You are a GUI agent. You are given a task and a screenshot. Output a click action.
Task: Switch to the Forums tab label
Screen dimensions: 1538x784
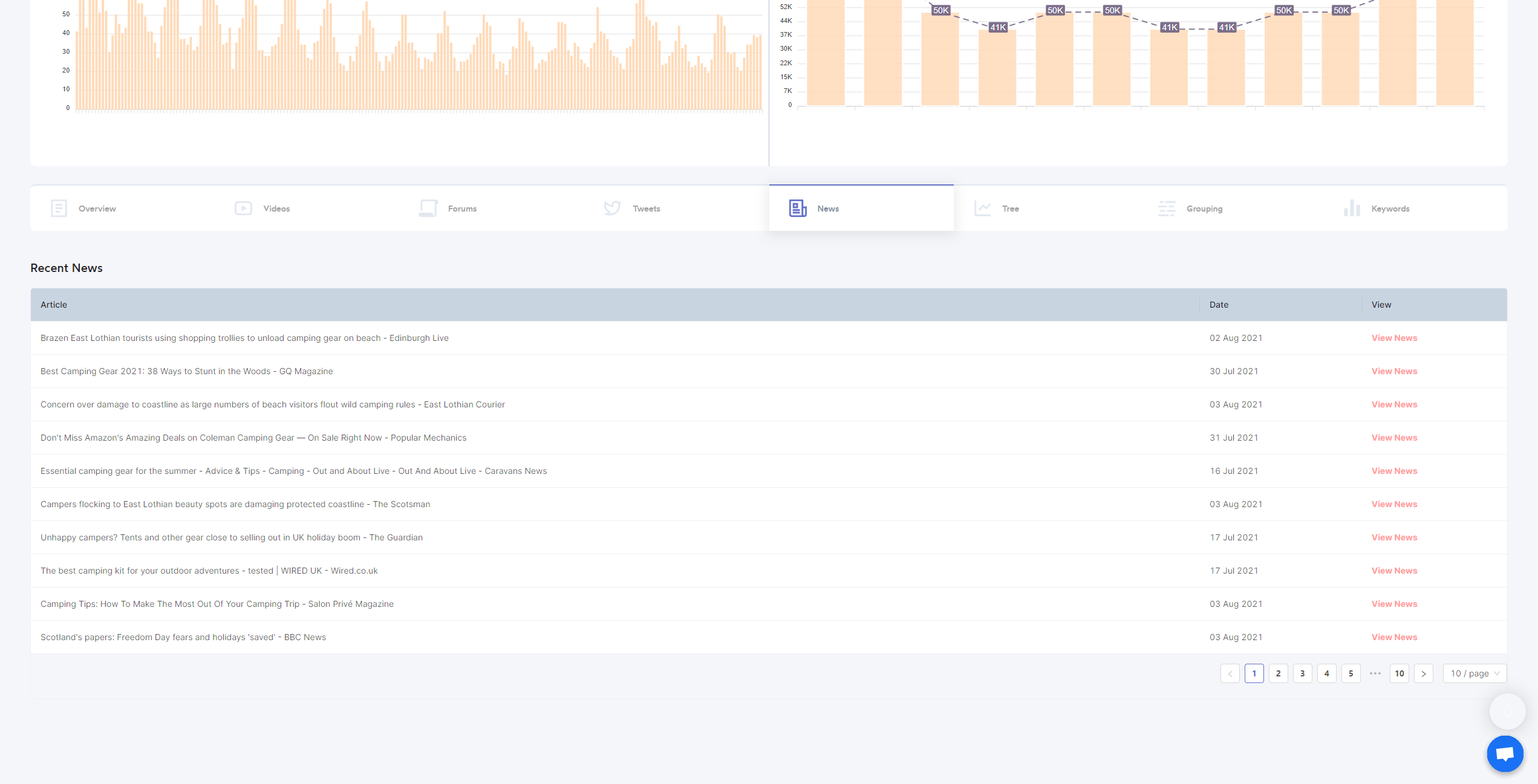click(x=462, y=209)
